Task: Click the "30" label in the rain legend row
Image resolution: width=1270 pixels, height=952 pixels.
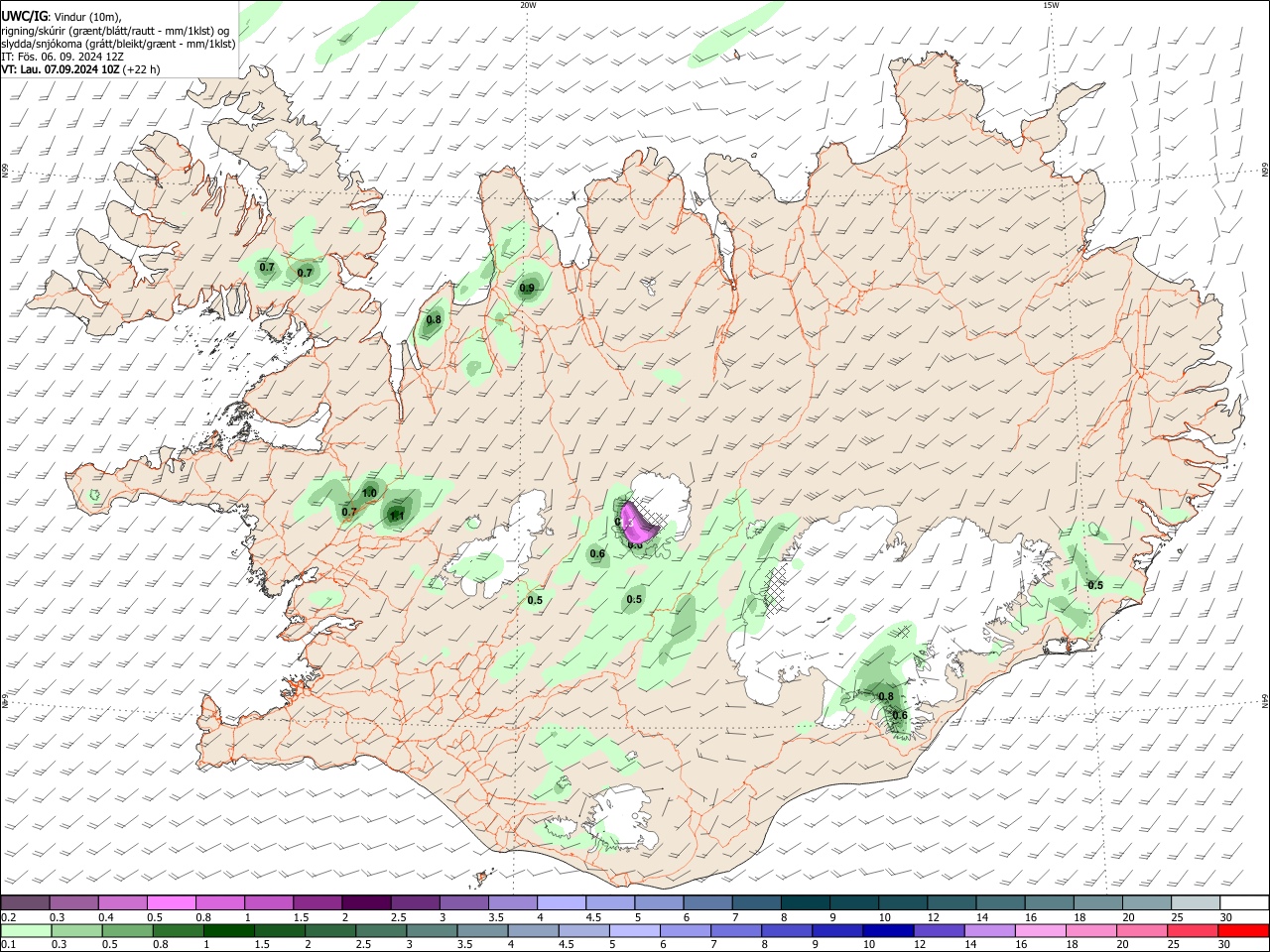Action: tap(1223, 945)
